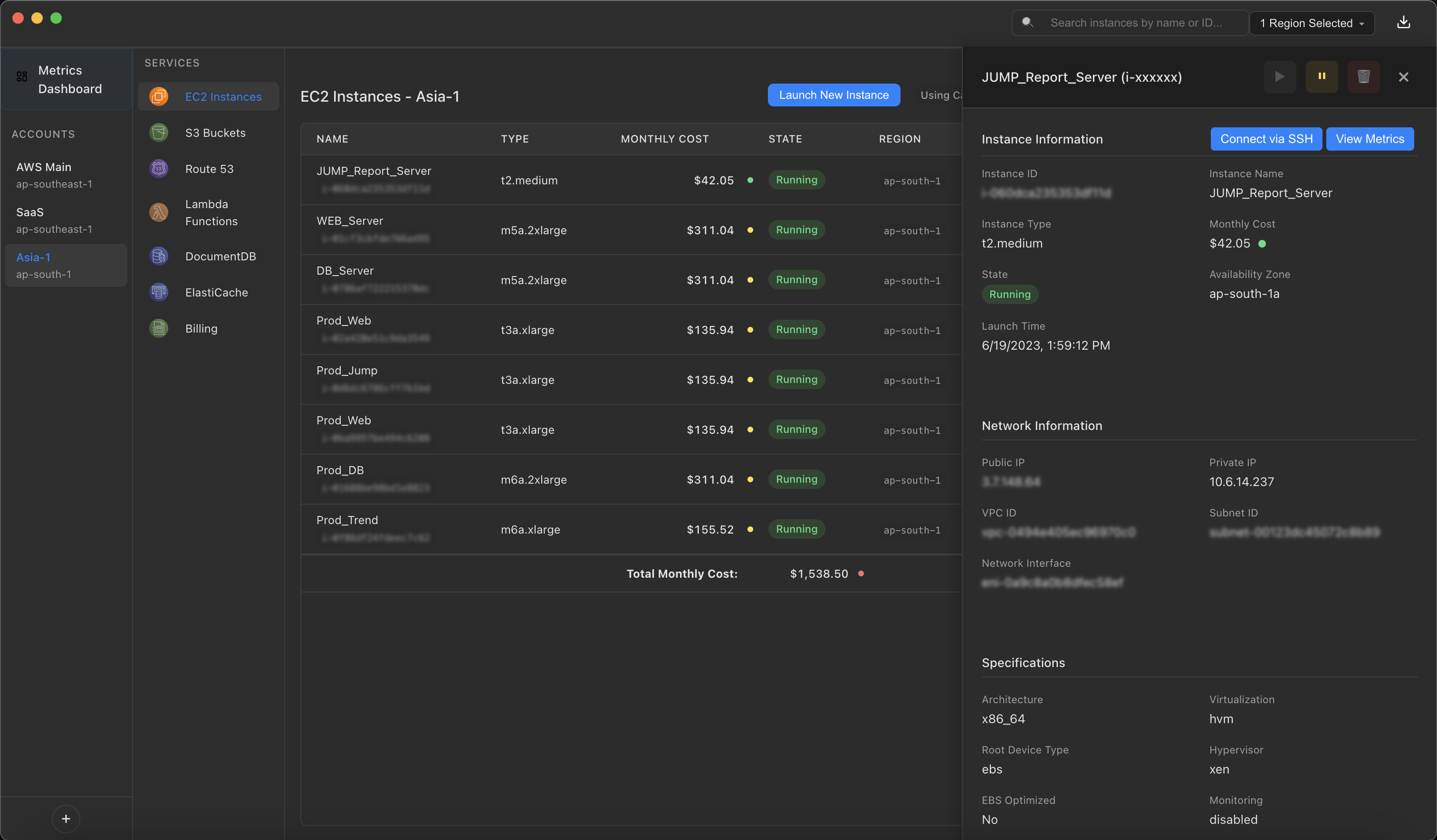
Task: Click Connect via SSH button
Action: [1266, 139]
